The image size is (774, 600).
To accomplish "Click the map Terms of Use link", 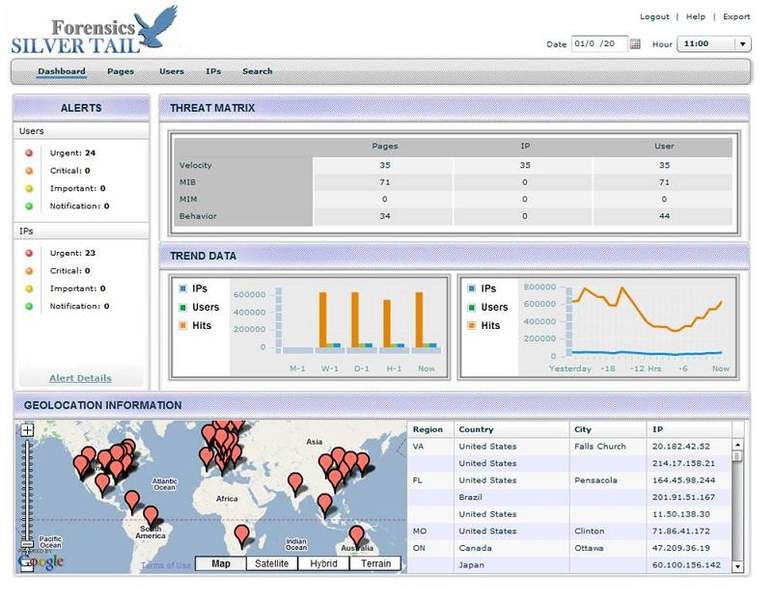I will 166,565.
